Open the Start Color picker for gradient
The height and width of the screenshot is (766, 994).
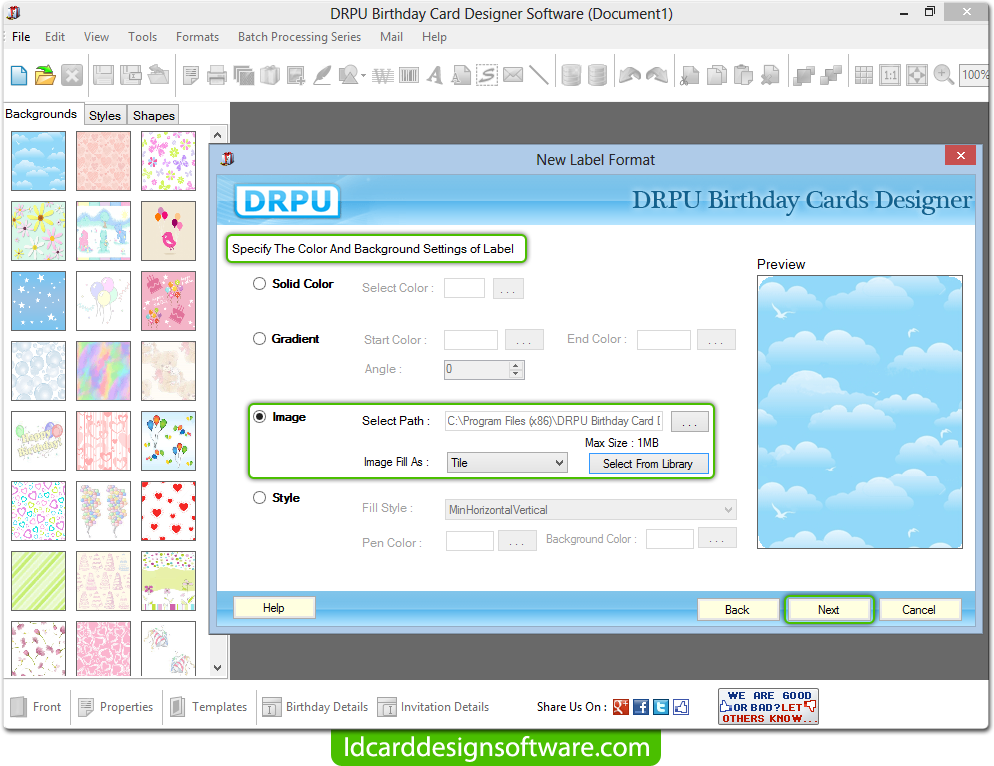tap(523, 339)
